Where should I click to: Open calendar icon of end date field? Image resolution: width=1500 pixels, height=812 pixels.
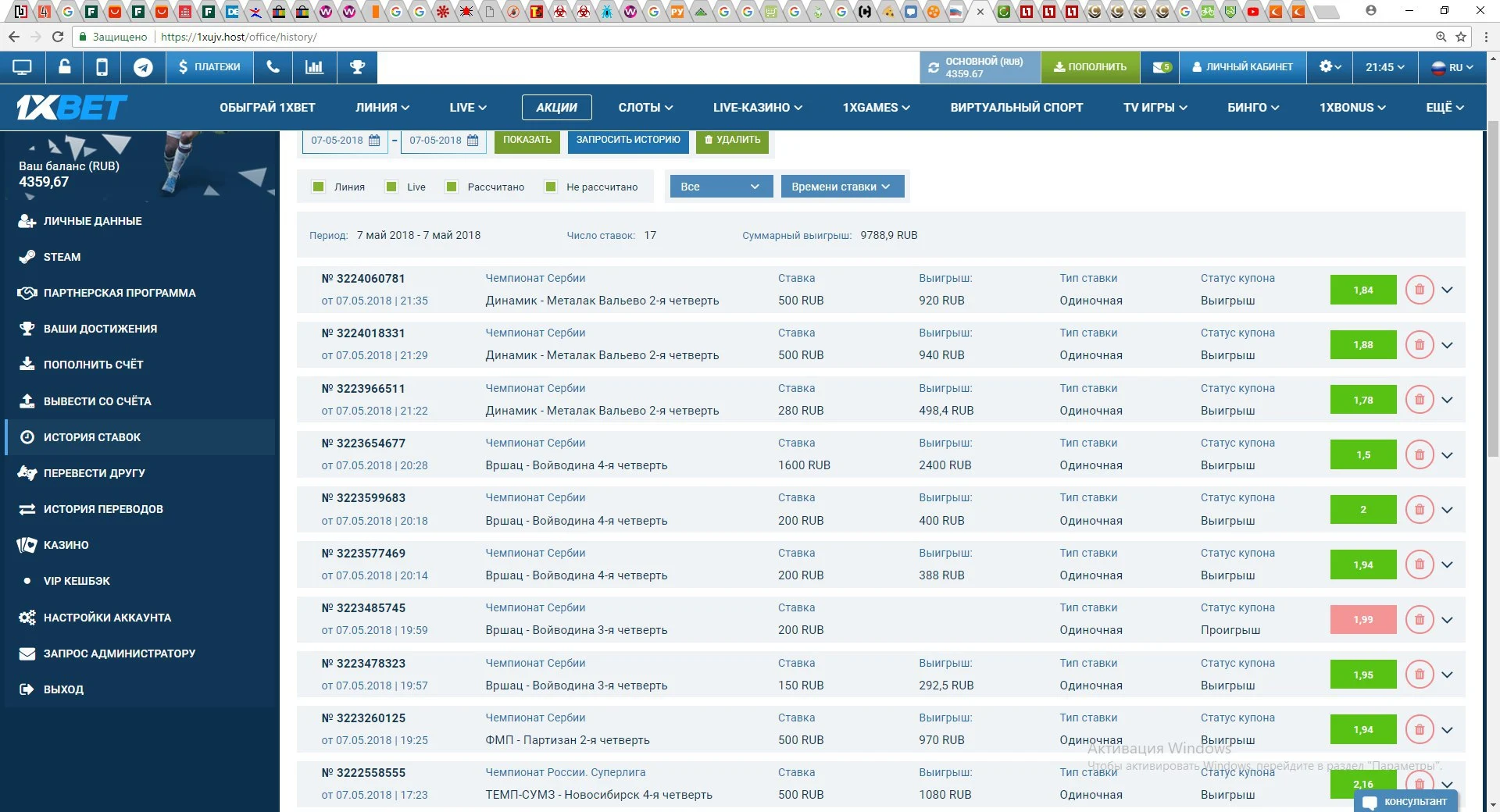(x=473, y=141)
